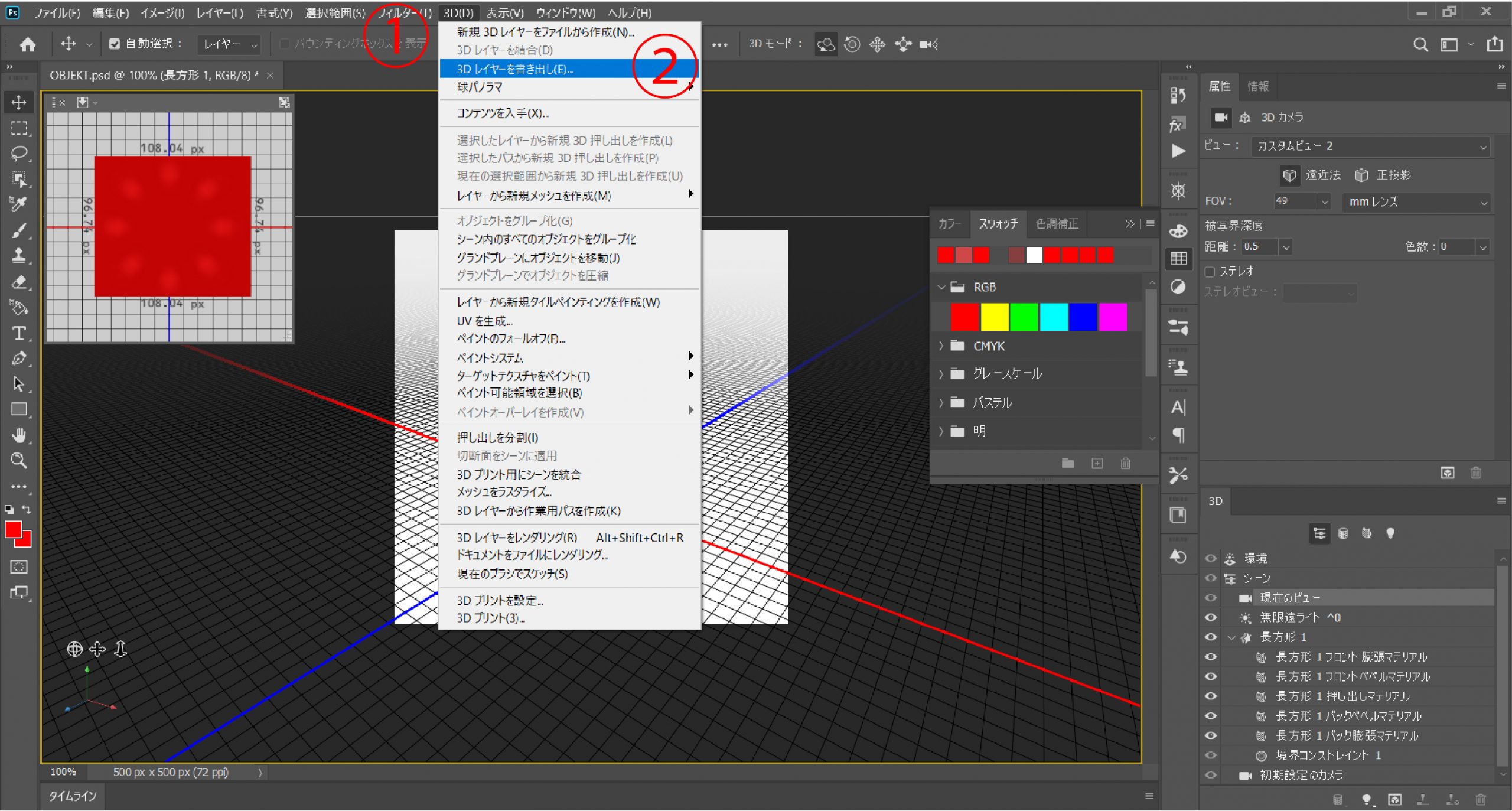The image size is (1512, 811).
Task: Select the Clone Stamp tool
Action: 19,255
